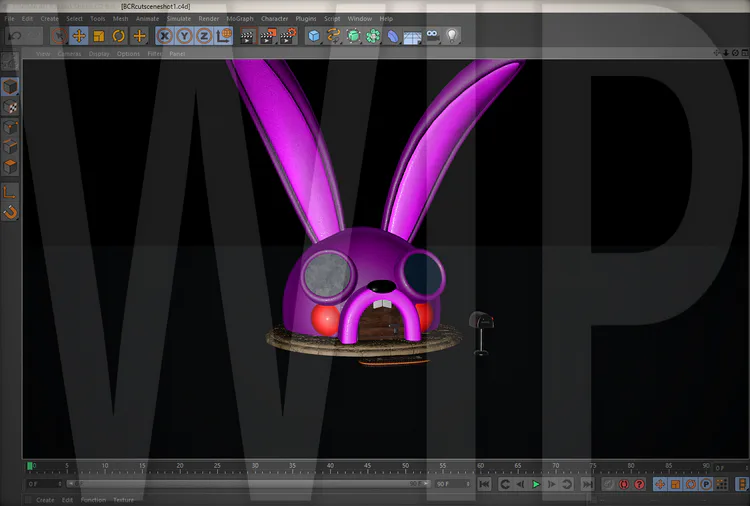The image size is (750, 506).
Task: Toggle the Z axis lock
Action: tap(204, 36)
